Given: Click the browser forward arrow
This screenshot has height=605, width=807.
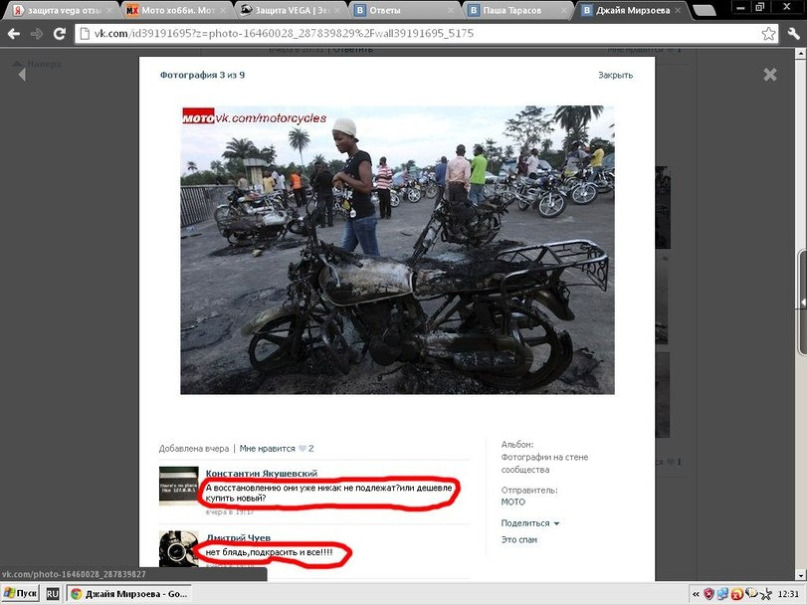Looking at the screenshot, I should point(37,34).
